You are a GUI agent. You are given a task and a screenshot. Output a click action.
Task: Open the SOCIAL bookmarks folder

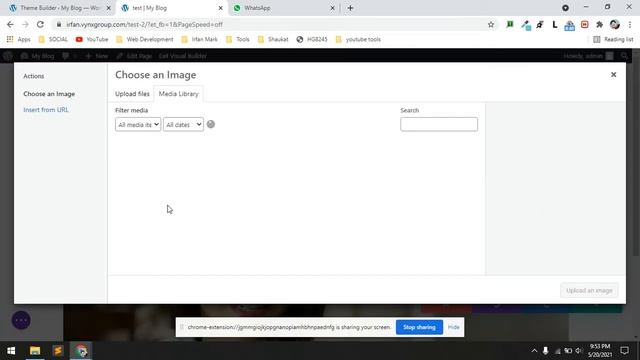[x=53, y=40]
